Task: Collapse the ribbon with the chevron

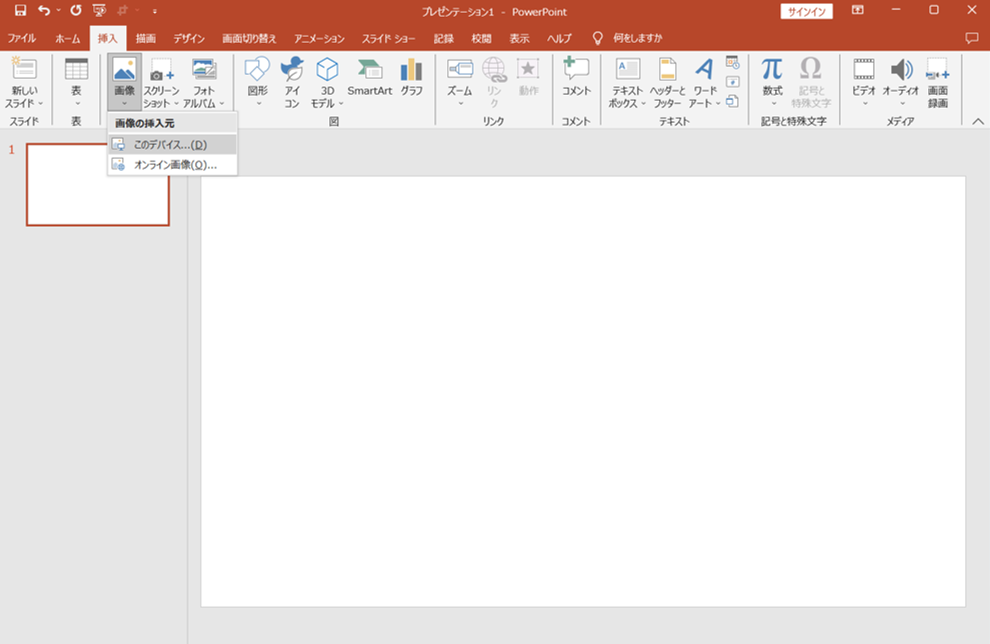Action: point(978,121)
